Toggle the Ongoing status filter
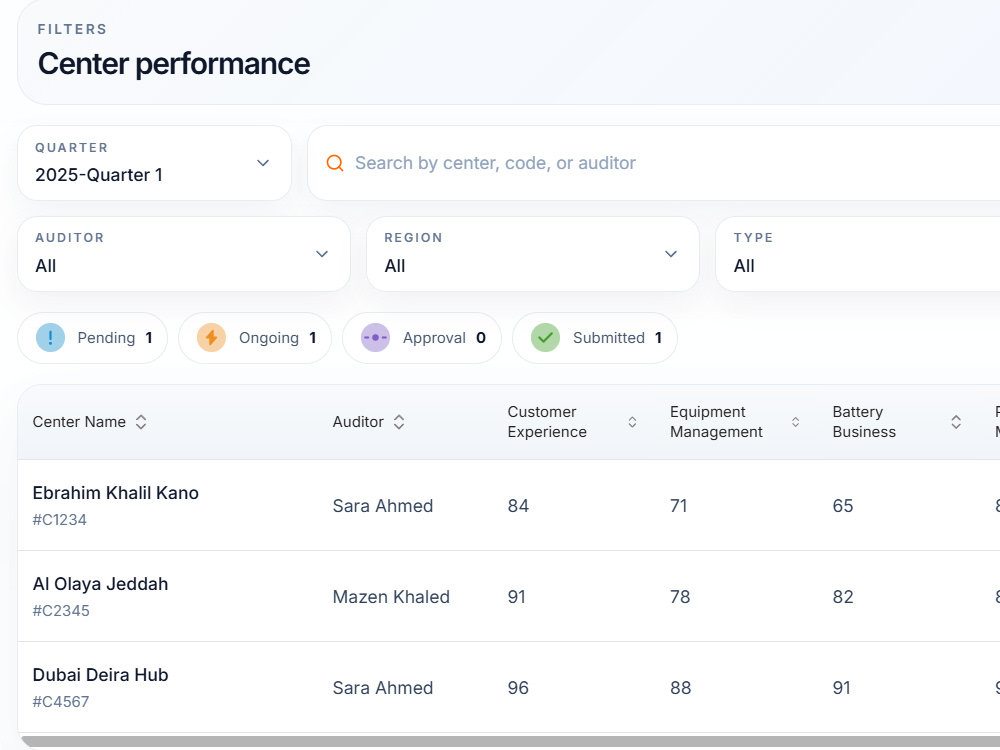1000x750 pixels. (x=254, y=338)
